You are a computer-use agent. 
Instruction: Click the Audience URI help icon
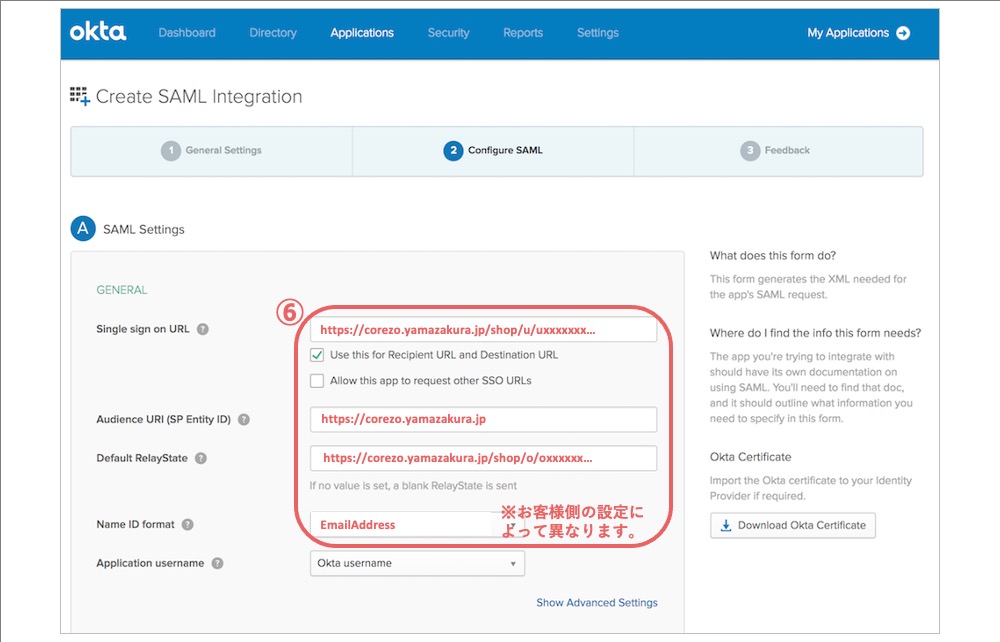[244, 420]
